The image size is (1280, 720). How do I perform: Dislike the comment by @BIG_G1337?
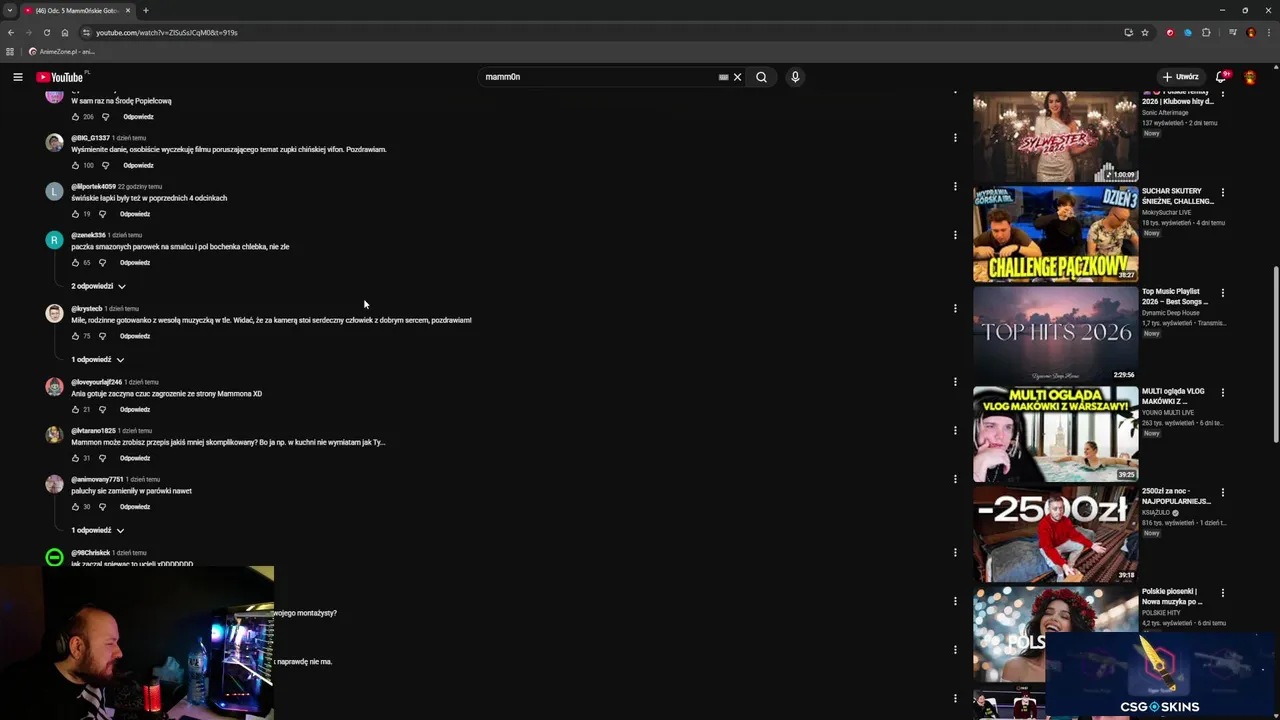[x=105, y=165]
